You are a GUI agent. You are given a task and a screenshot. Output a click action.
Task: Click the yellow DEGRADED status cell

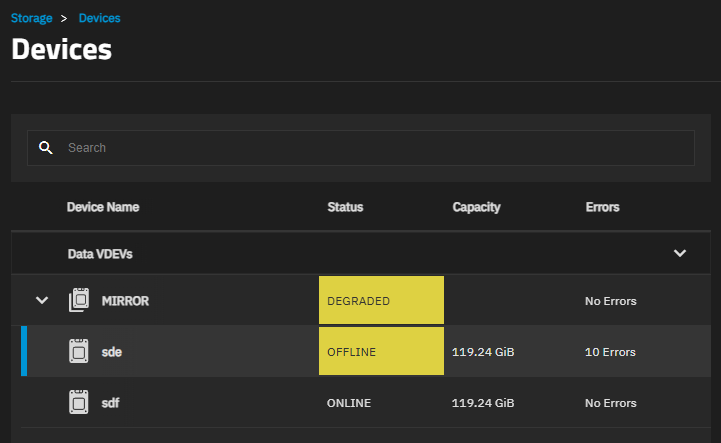(381, 300)
